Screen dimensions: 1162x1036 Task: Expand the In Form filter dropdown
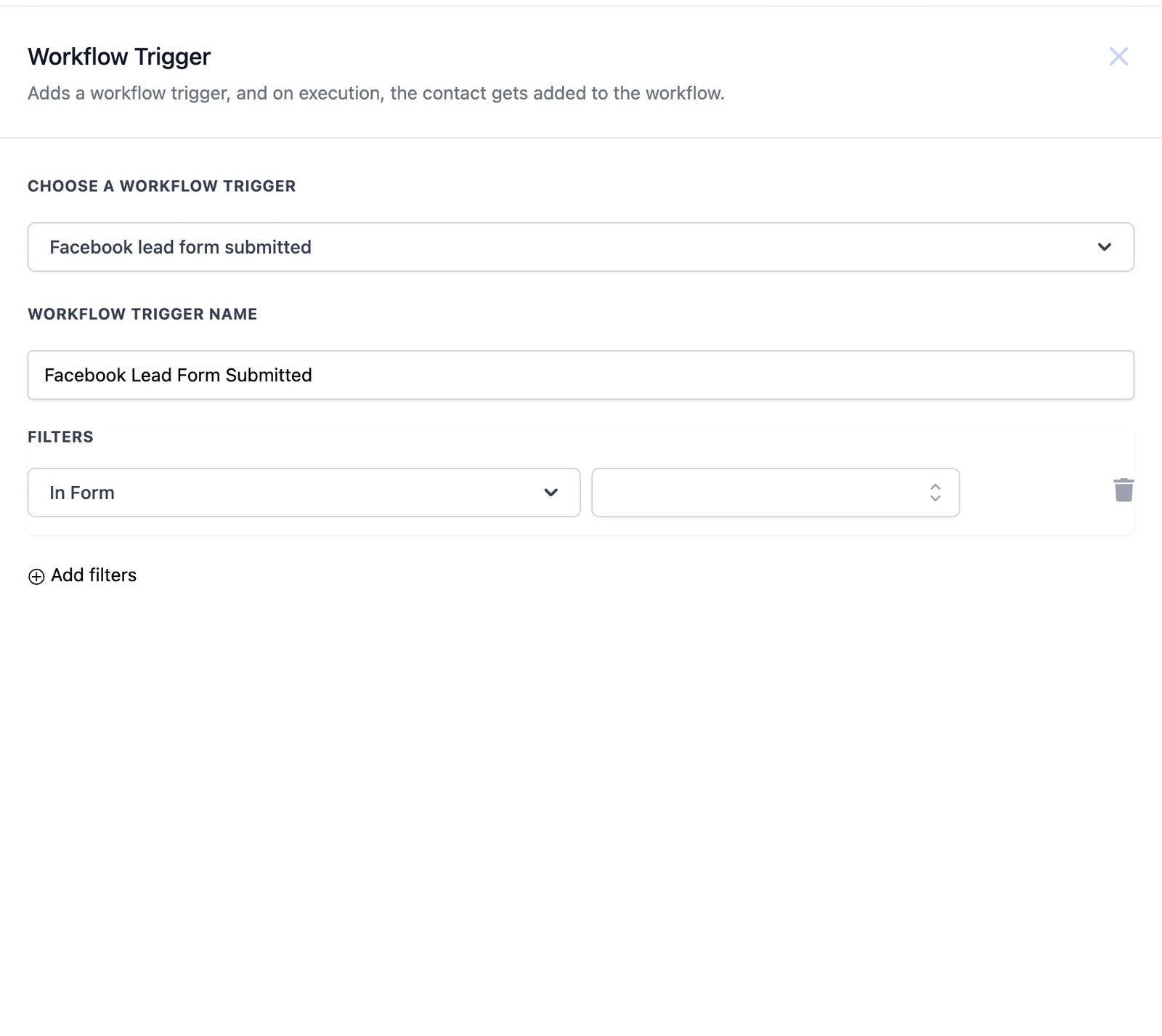(x=304, y=493)
